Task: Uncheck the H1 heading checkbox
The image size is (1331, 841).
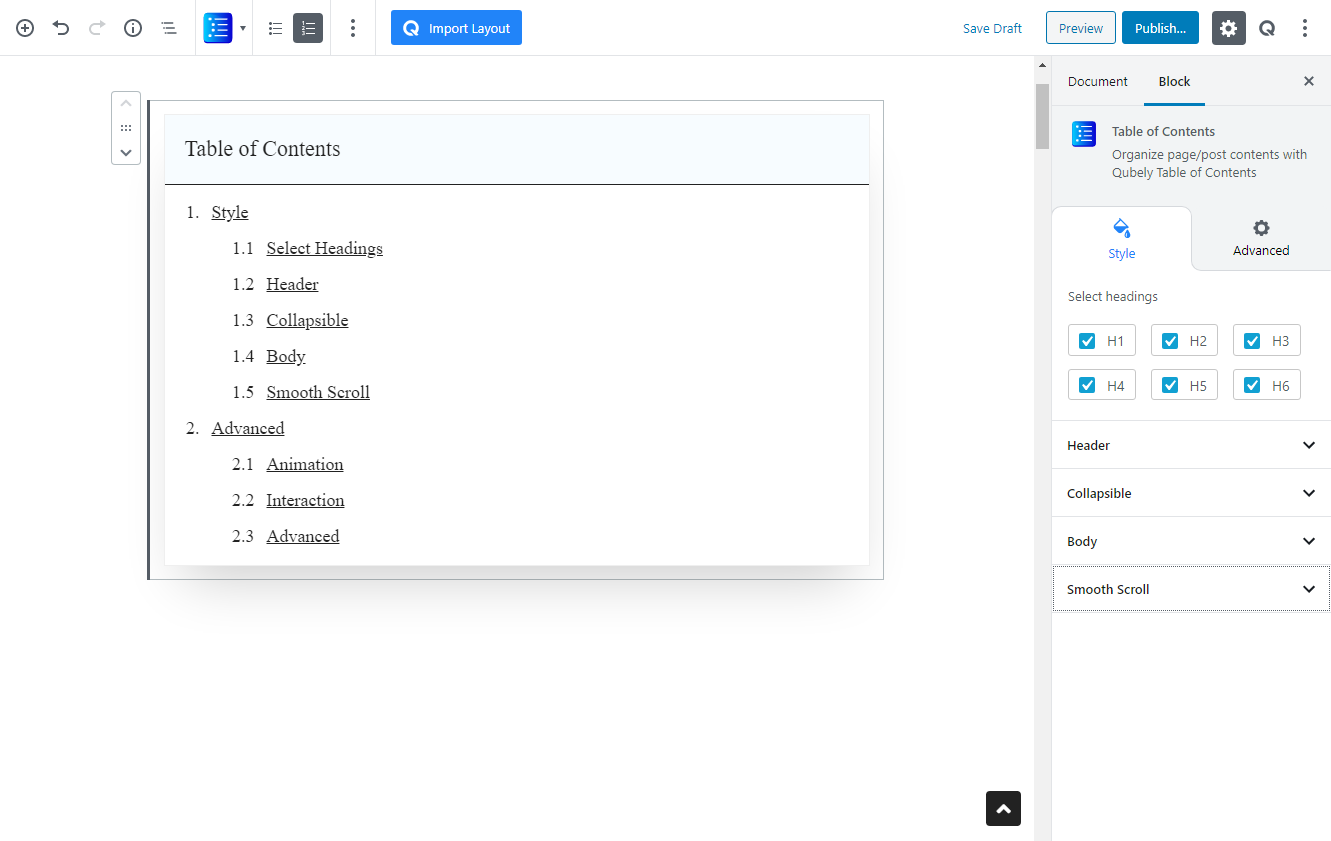Action: coord(1087,341)
